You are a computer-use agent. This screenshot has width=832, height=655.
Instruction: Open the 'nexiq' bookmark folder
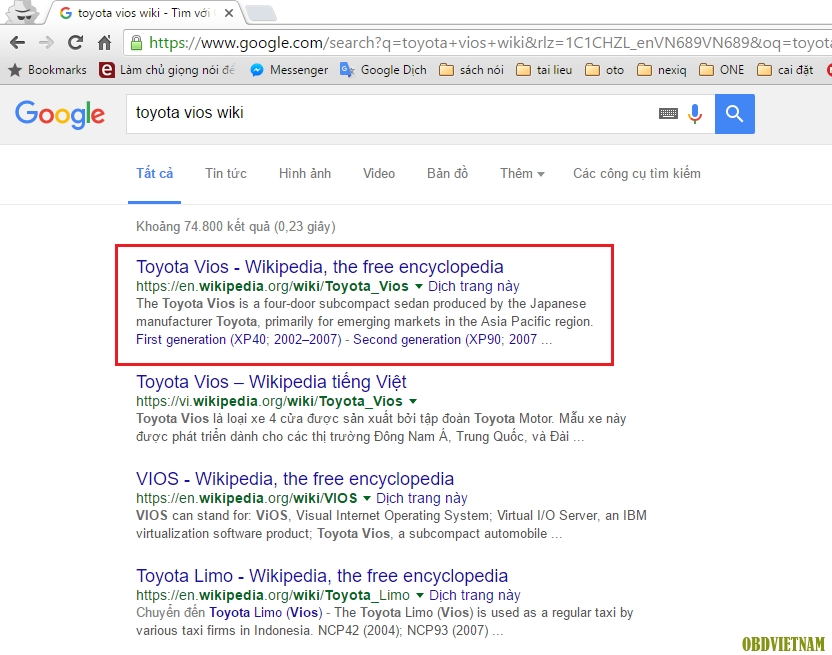661,70
